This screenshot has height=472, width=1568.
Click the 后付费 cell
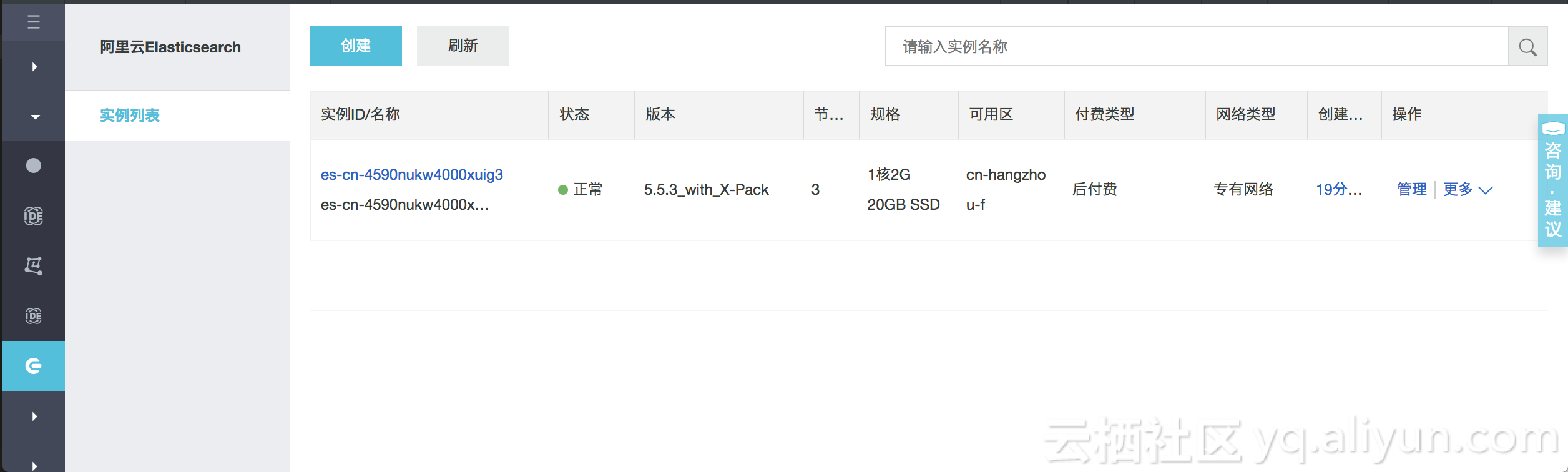[1095, 189]
